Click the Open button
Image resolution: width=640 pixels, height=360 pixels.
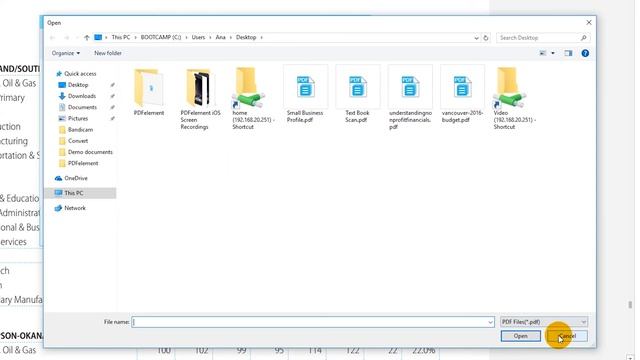click(x=520, y=336)
